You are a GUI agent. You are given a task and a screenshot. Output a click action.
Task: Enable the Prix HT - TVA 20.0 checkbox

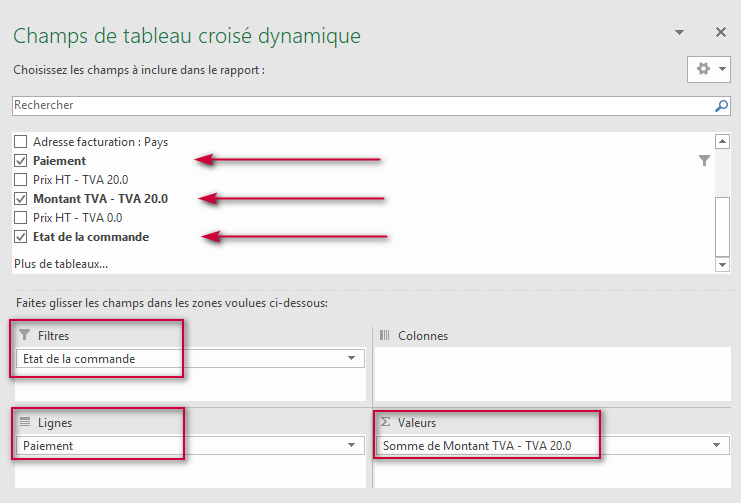20,180
